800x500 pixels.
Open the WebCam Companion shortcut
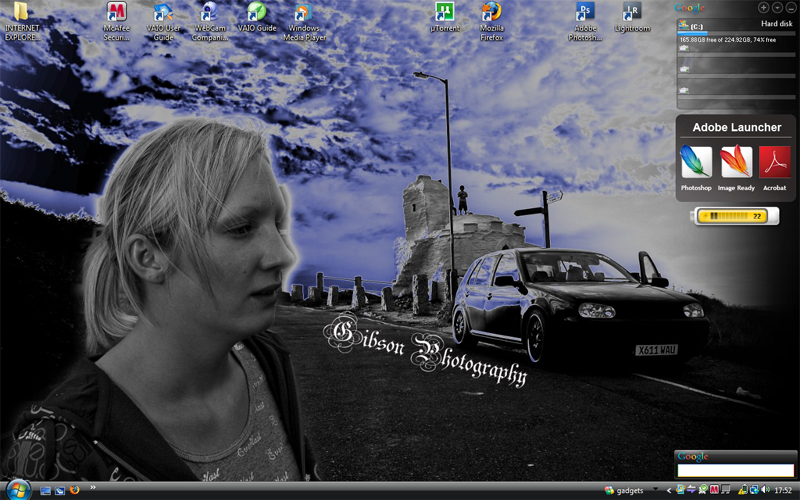210,13
